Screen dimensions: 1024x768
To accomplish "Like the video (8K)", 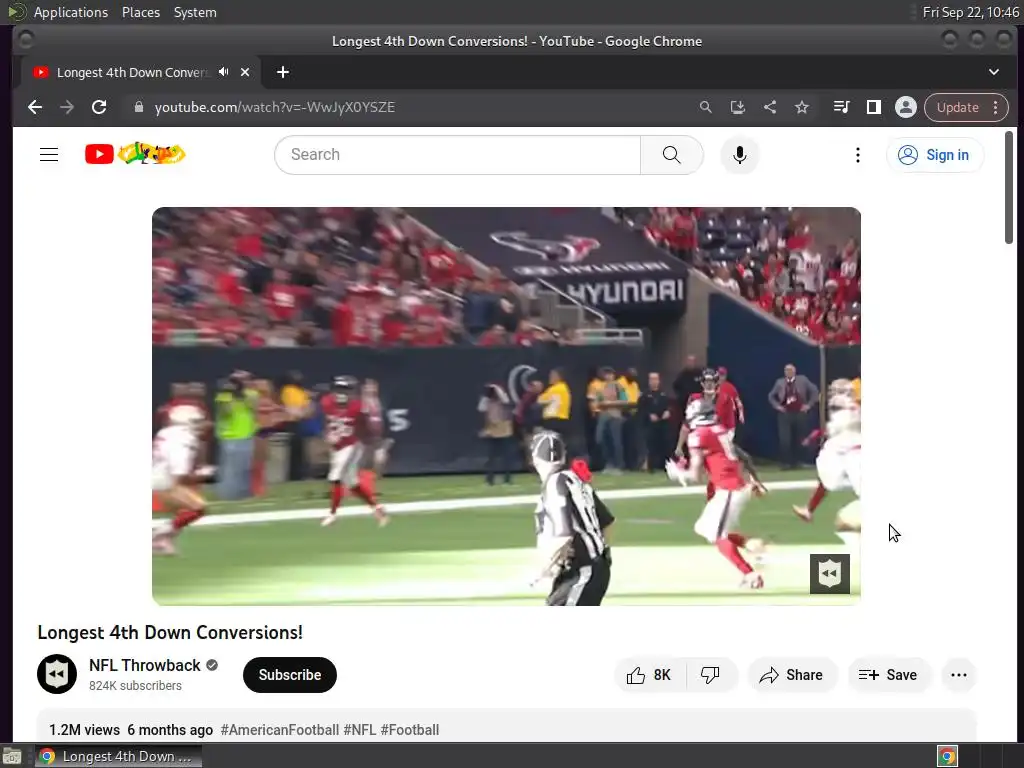I will tap(650, 675).
